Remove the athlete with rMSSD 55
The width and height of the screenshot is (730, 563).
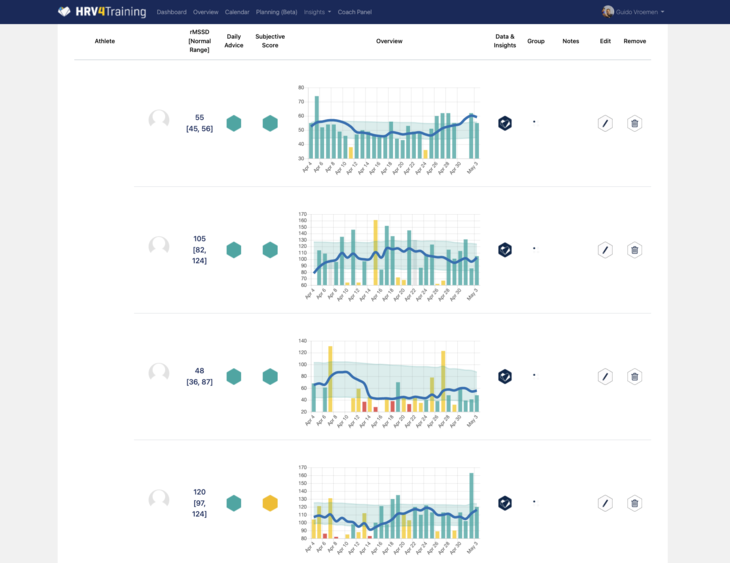635,123
